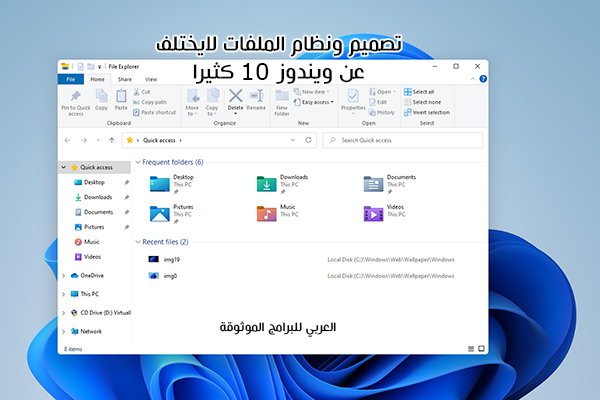
Task: Click the Copy icon in Clipboard group
Action: (101, 96)
